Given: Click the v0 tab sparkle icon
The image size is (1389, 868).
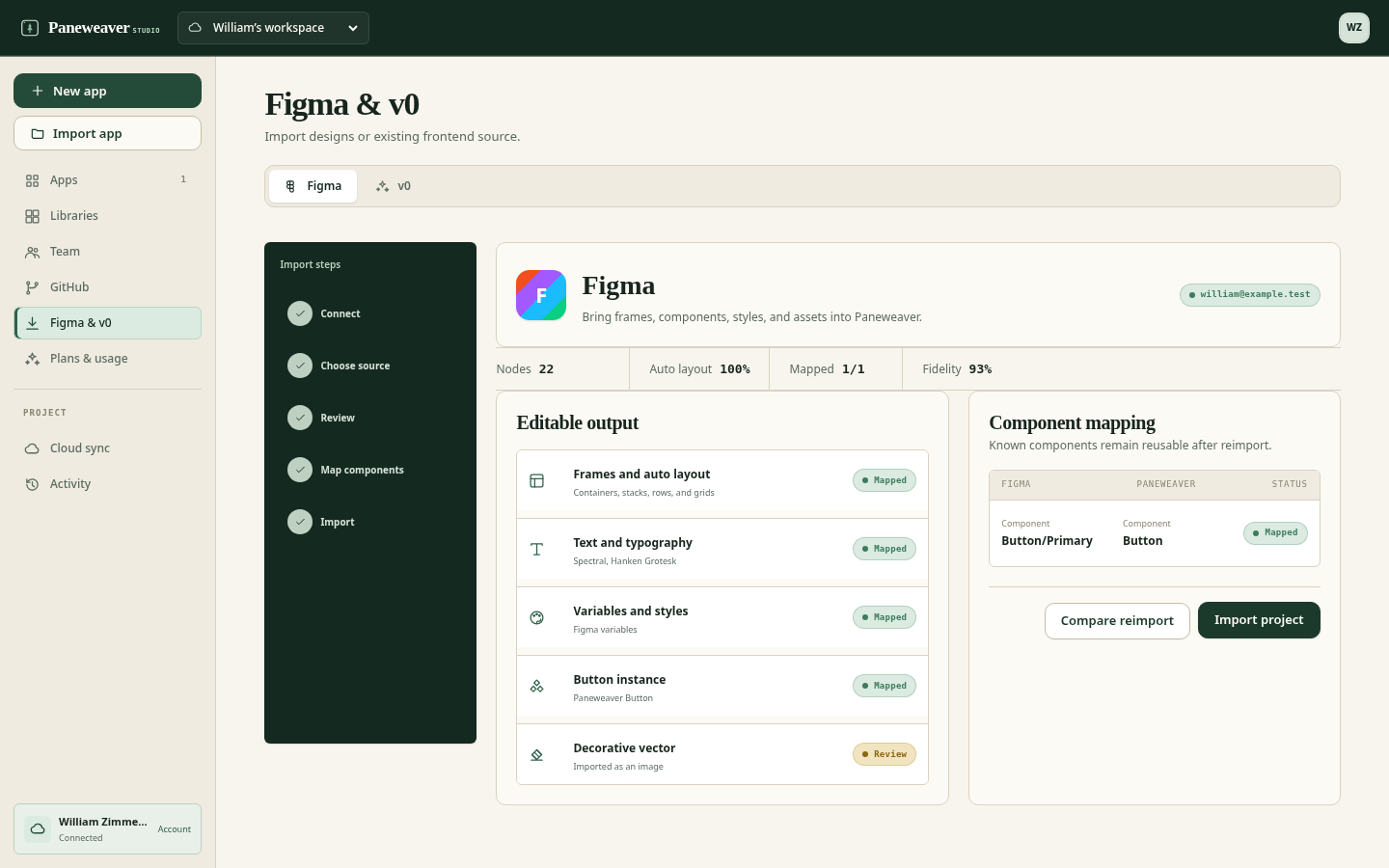Looking at the screenshot, I should pos(383,186).
